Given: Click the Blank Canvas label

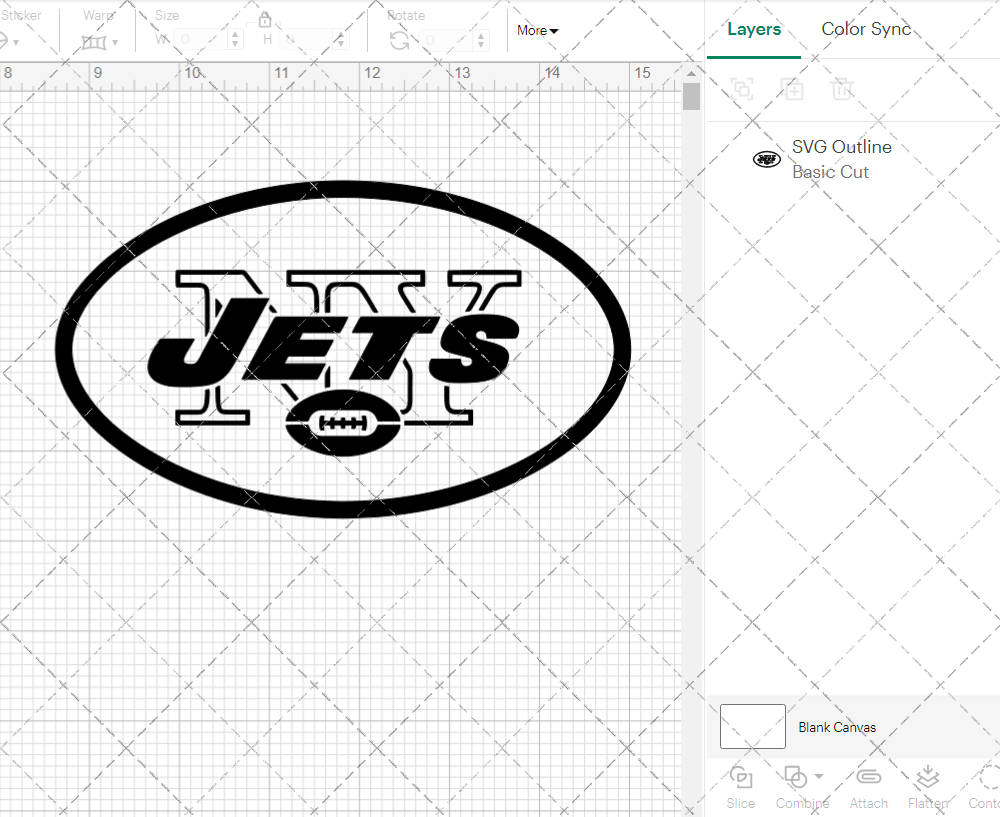Looking at the screenshot, I should tap(837, 727).
